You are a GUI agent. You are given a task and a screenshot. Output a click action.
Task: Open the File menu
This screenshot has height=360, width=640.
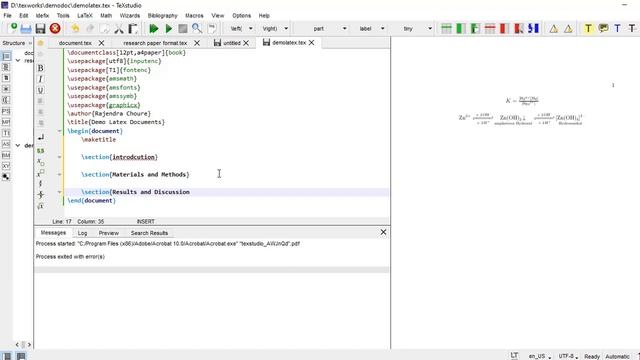tap(7, 16)
